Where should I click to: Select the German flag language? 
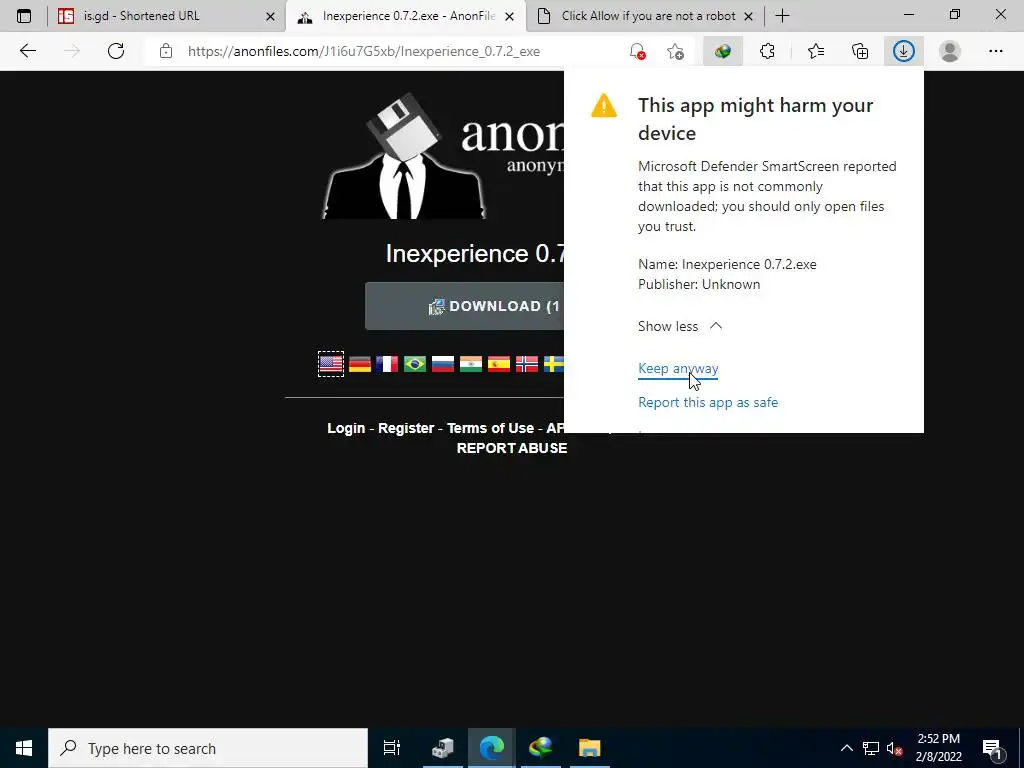pyautogui.click(x=360, y=364)
